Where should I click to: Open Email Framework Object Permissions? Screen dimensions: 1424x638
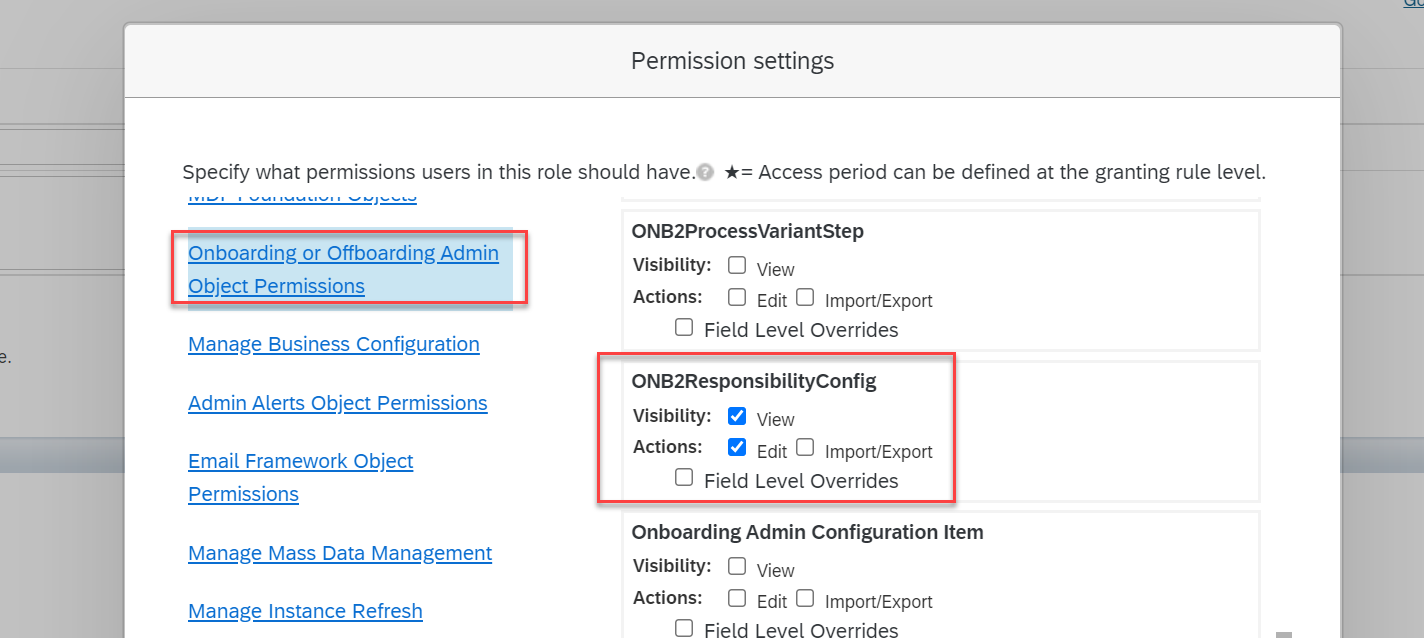click(x=301, y=477)
